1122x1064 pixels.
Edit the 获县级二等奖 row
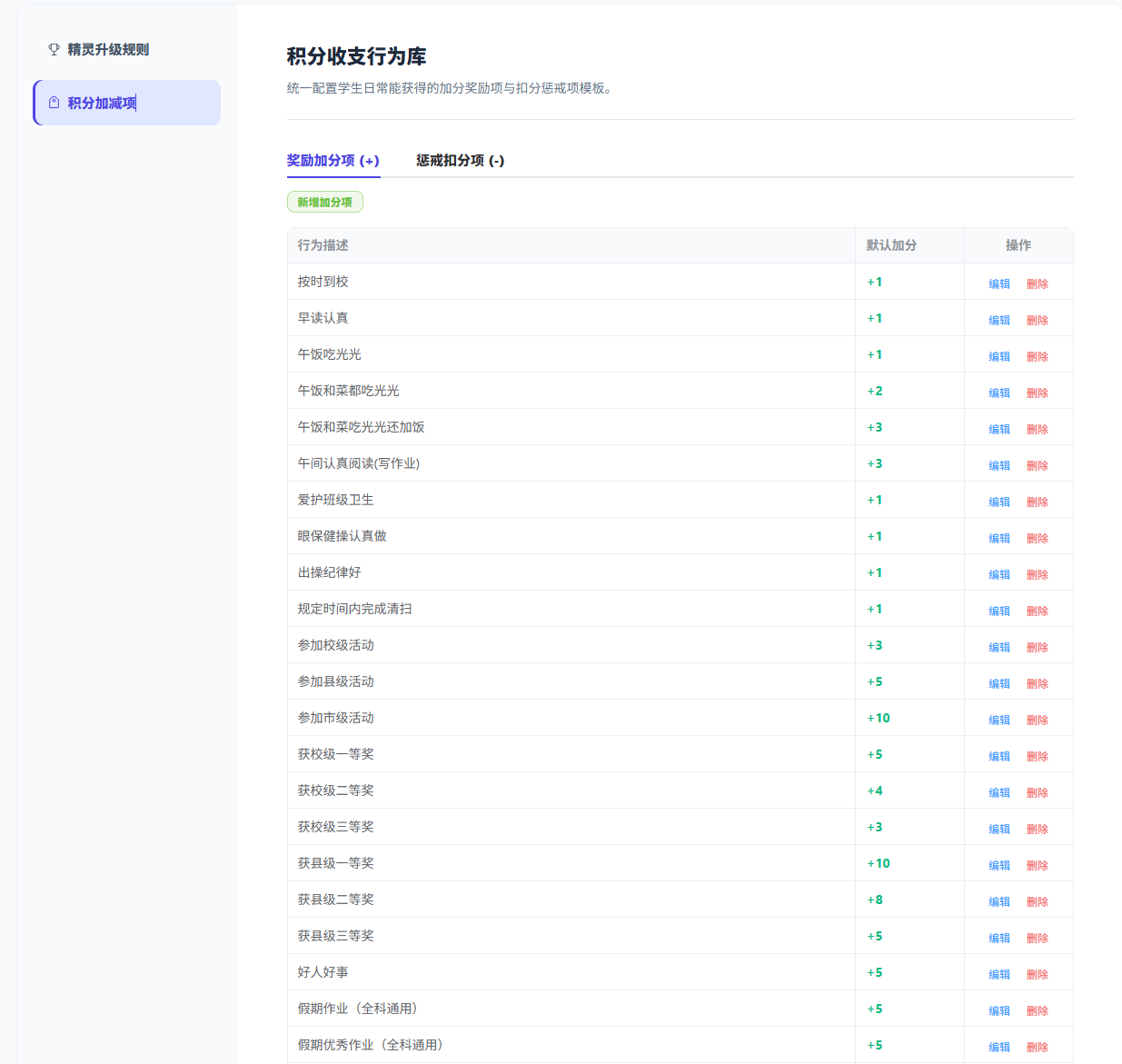tap(999, 901)
